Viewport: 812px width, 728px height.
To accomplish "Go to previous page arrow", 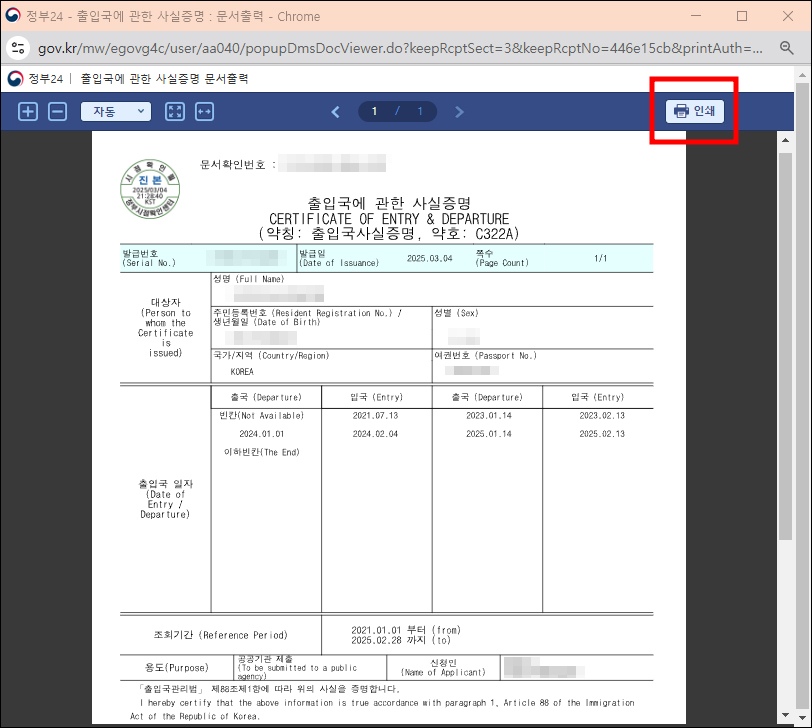I will point(336,112).
